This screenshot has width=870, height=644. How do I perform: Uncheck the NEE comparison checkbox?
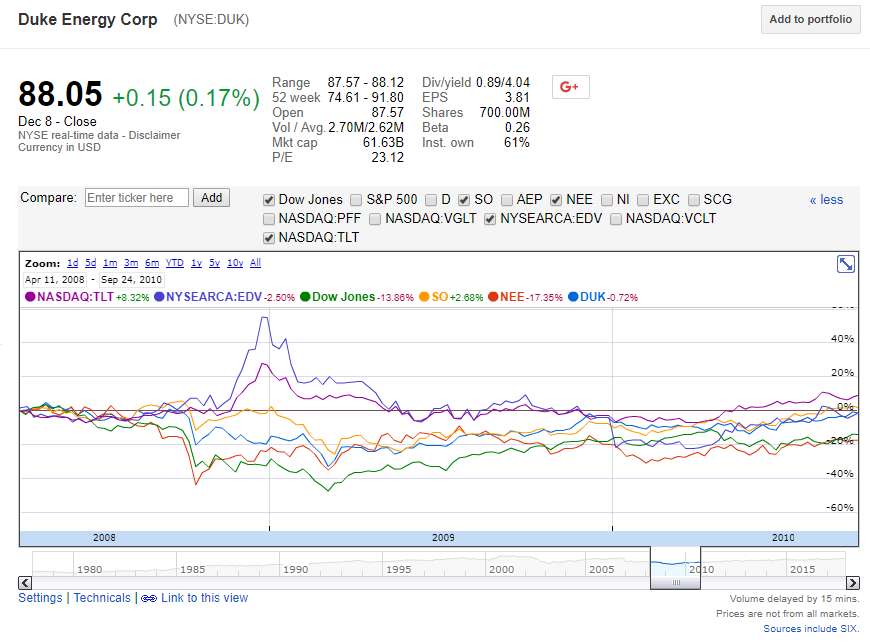[x=557, y=200]
